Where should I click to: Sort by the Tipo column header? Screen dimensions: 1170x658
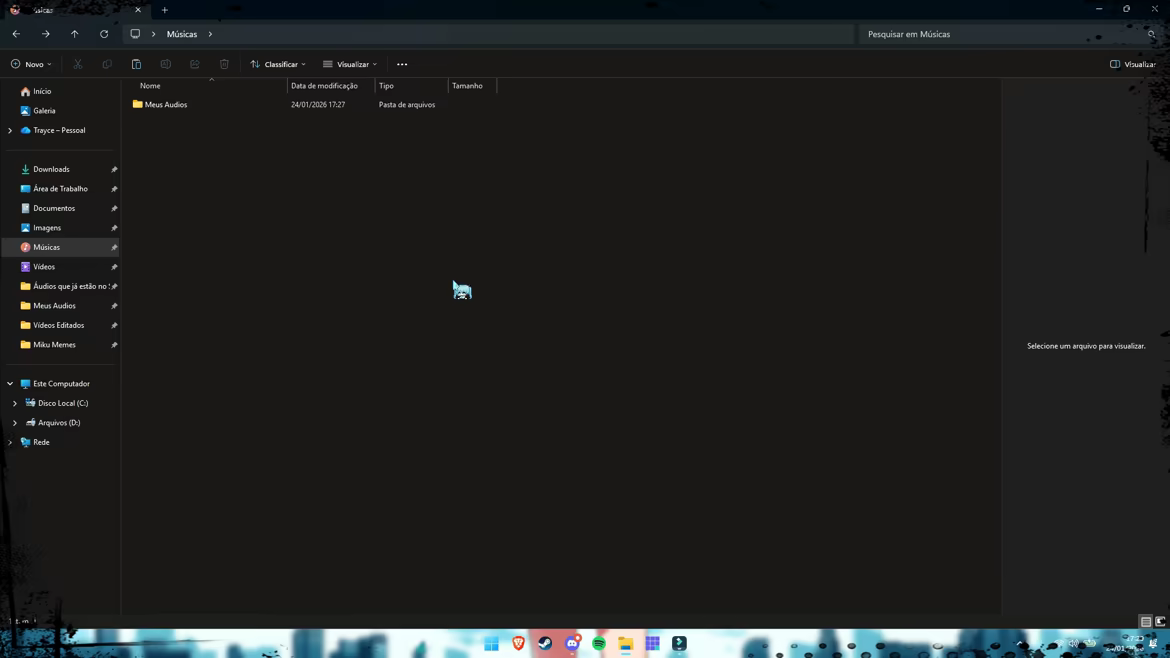pos(411,86)
